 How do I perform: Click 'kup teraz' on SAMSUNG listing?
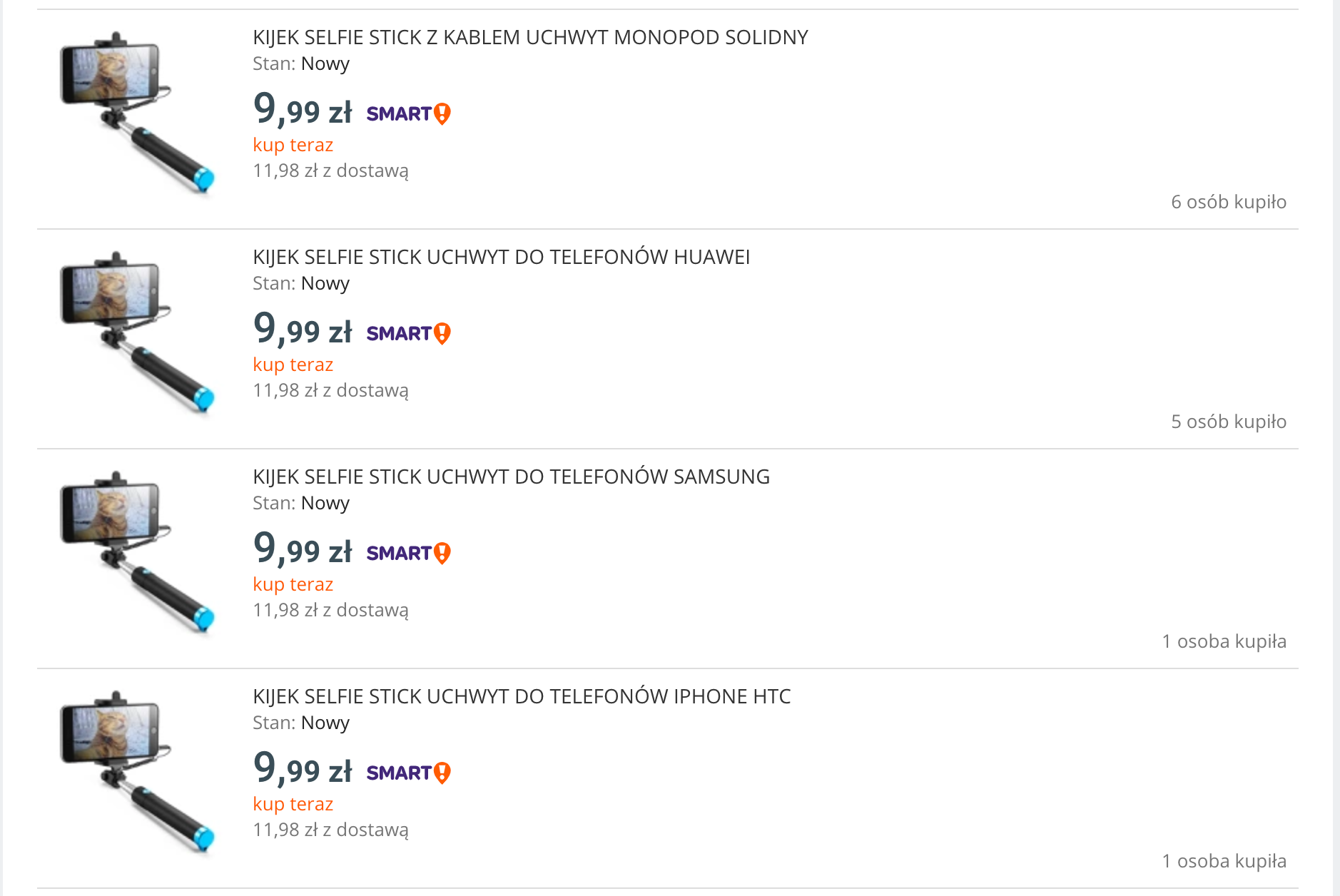point(293,584)
